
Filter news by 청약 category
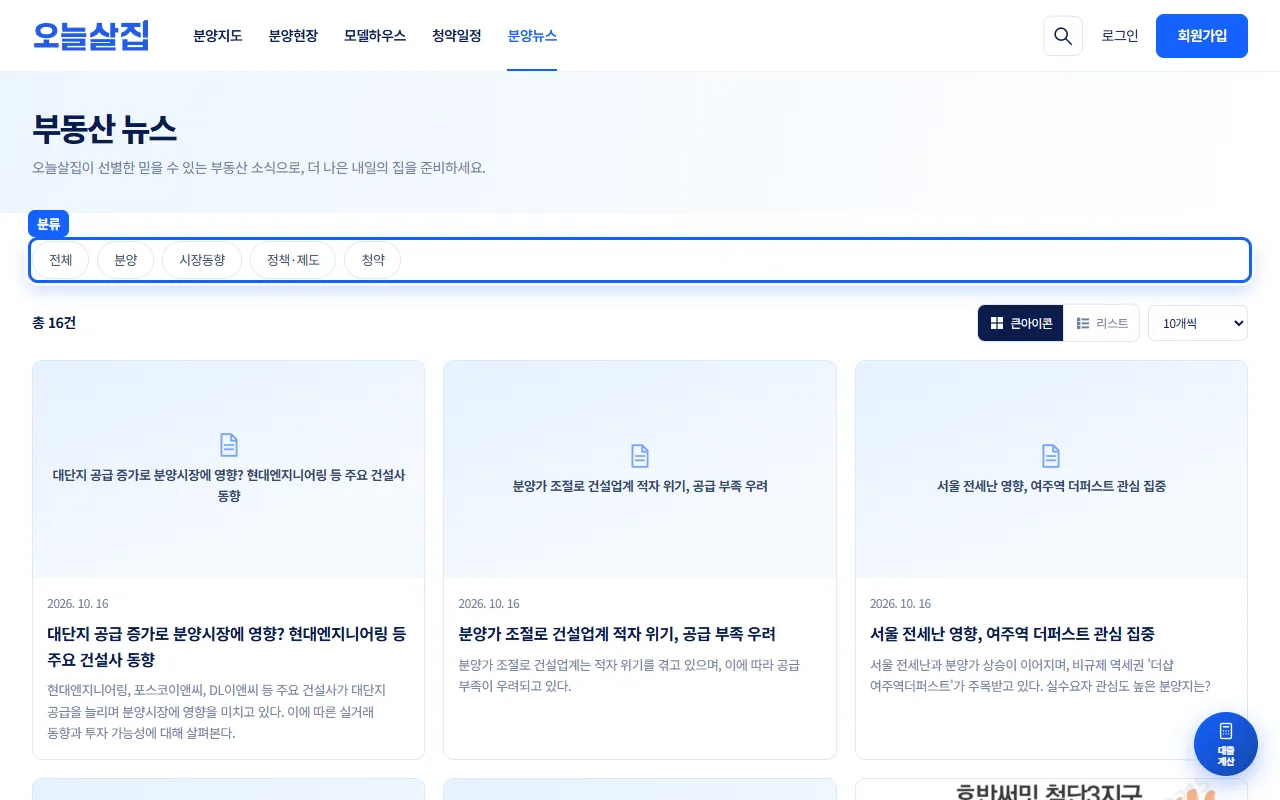pos(373,260)
